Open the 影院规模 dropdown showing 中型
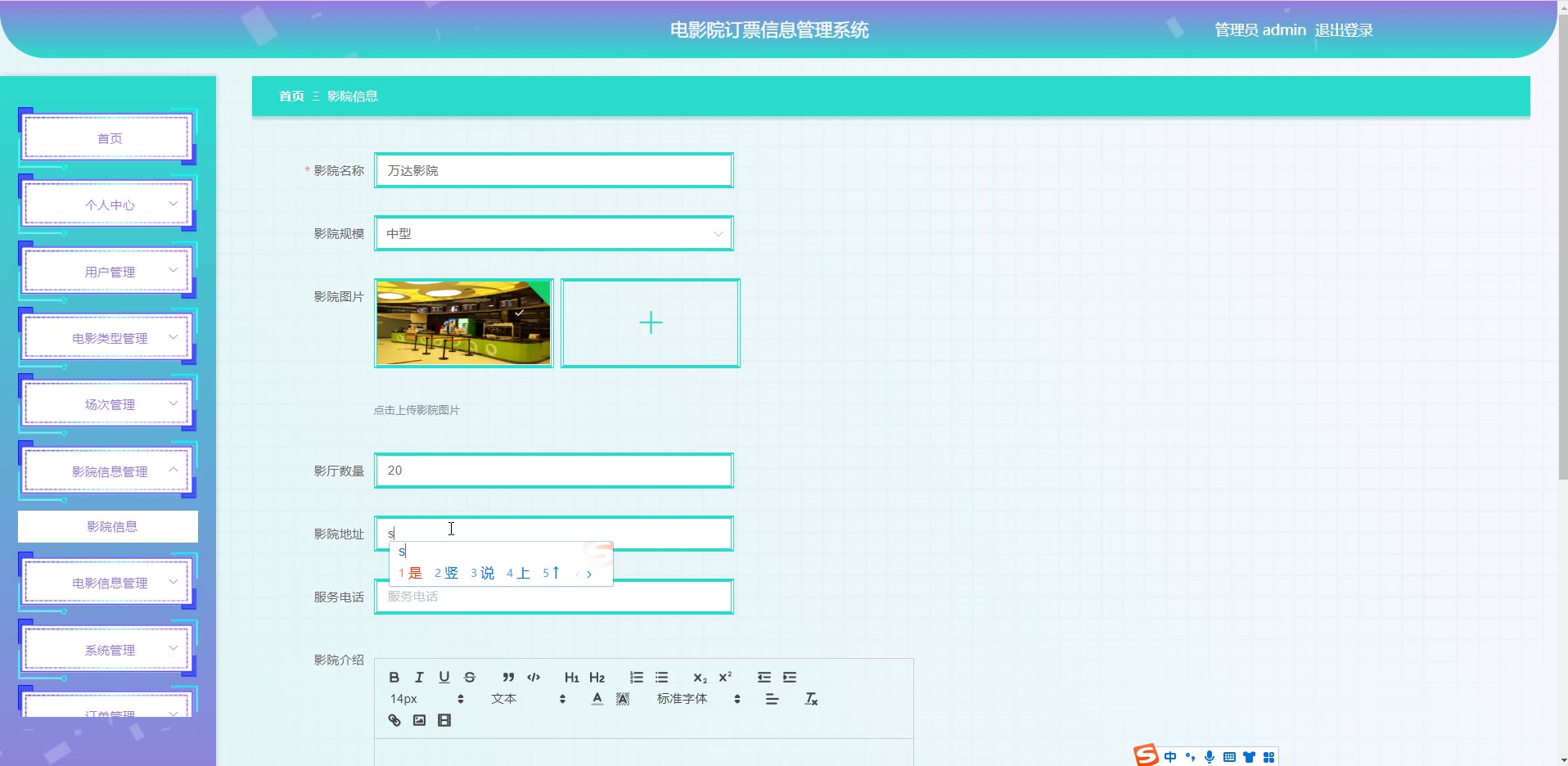The image size is (1568, 766). 554,233
